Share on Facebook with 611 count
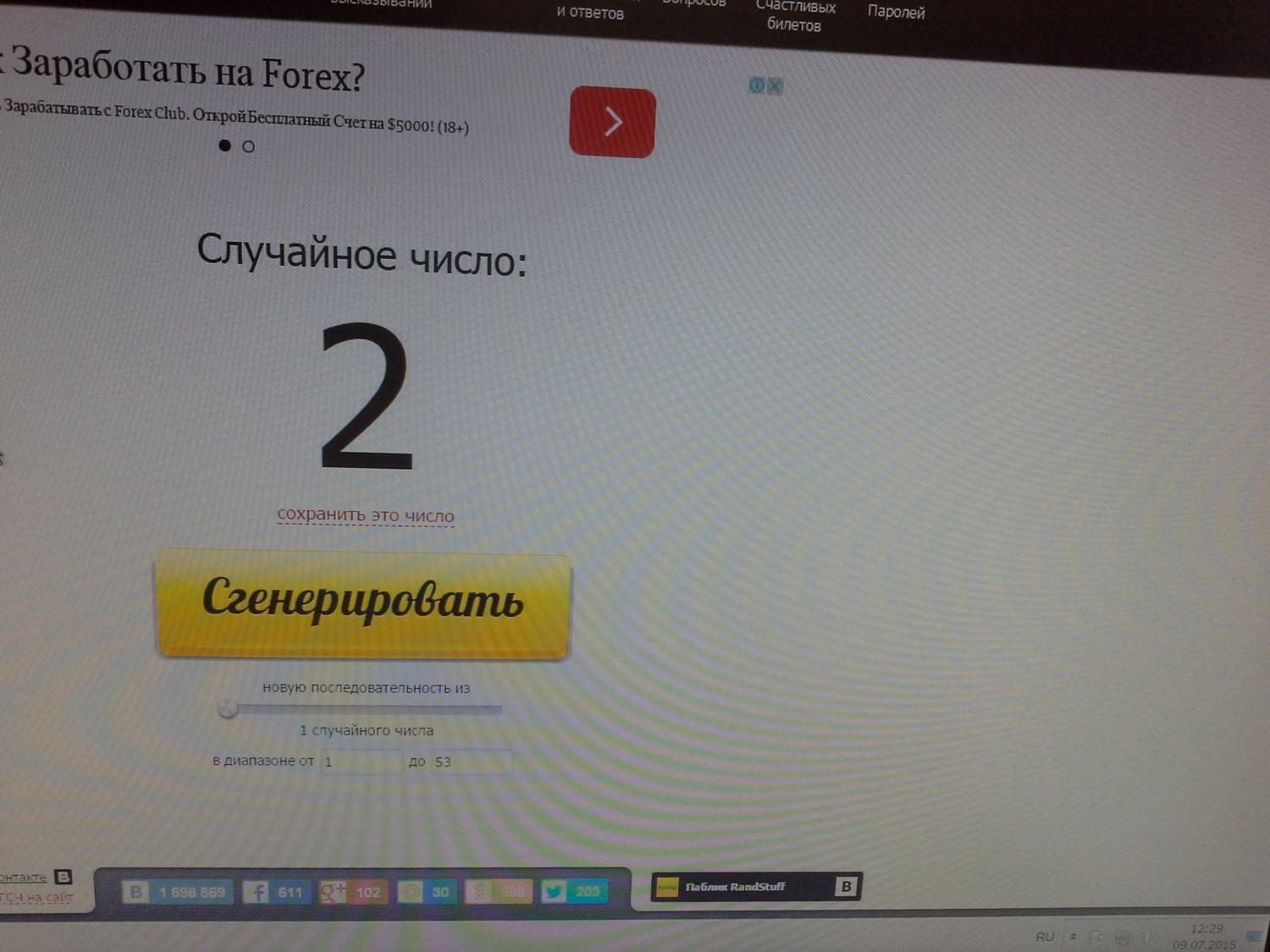This screenshot has height=952, width=1270. pos(276,892)
